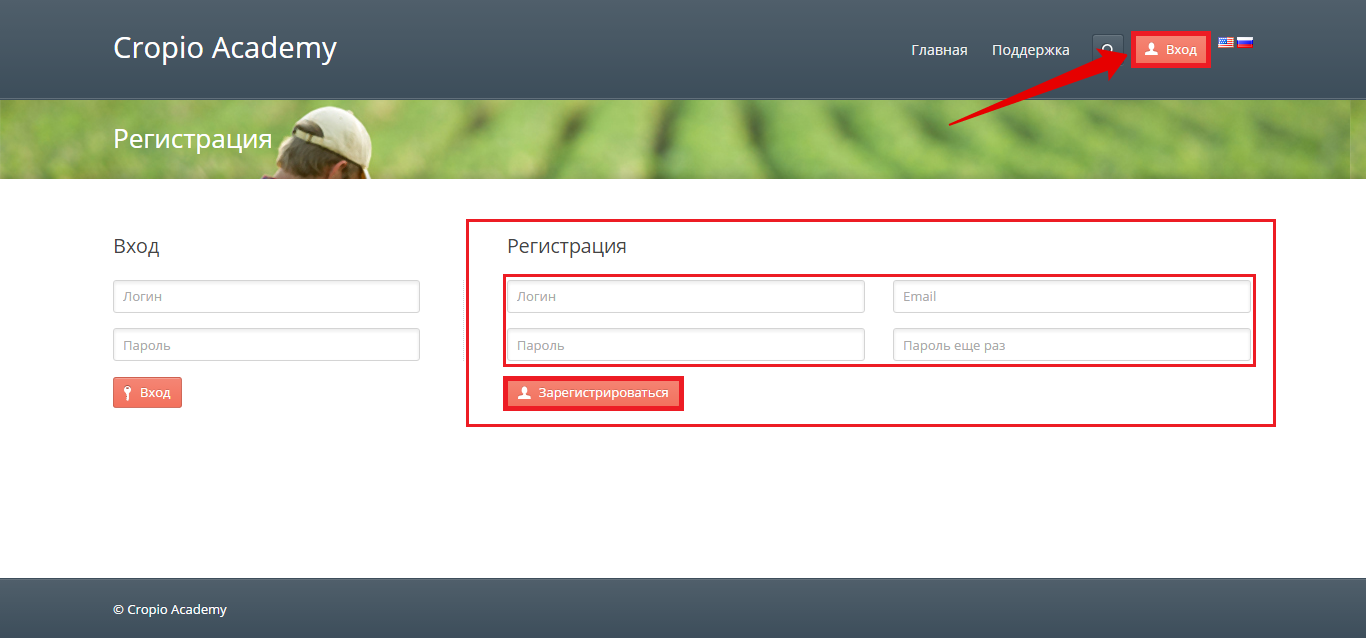This screenshot has width=1366, height=638.
Task: Click the Регистрация title in the banner
Action: pyautogui.click(x=192, y=139)
